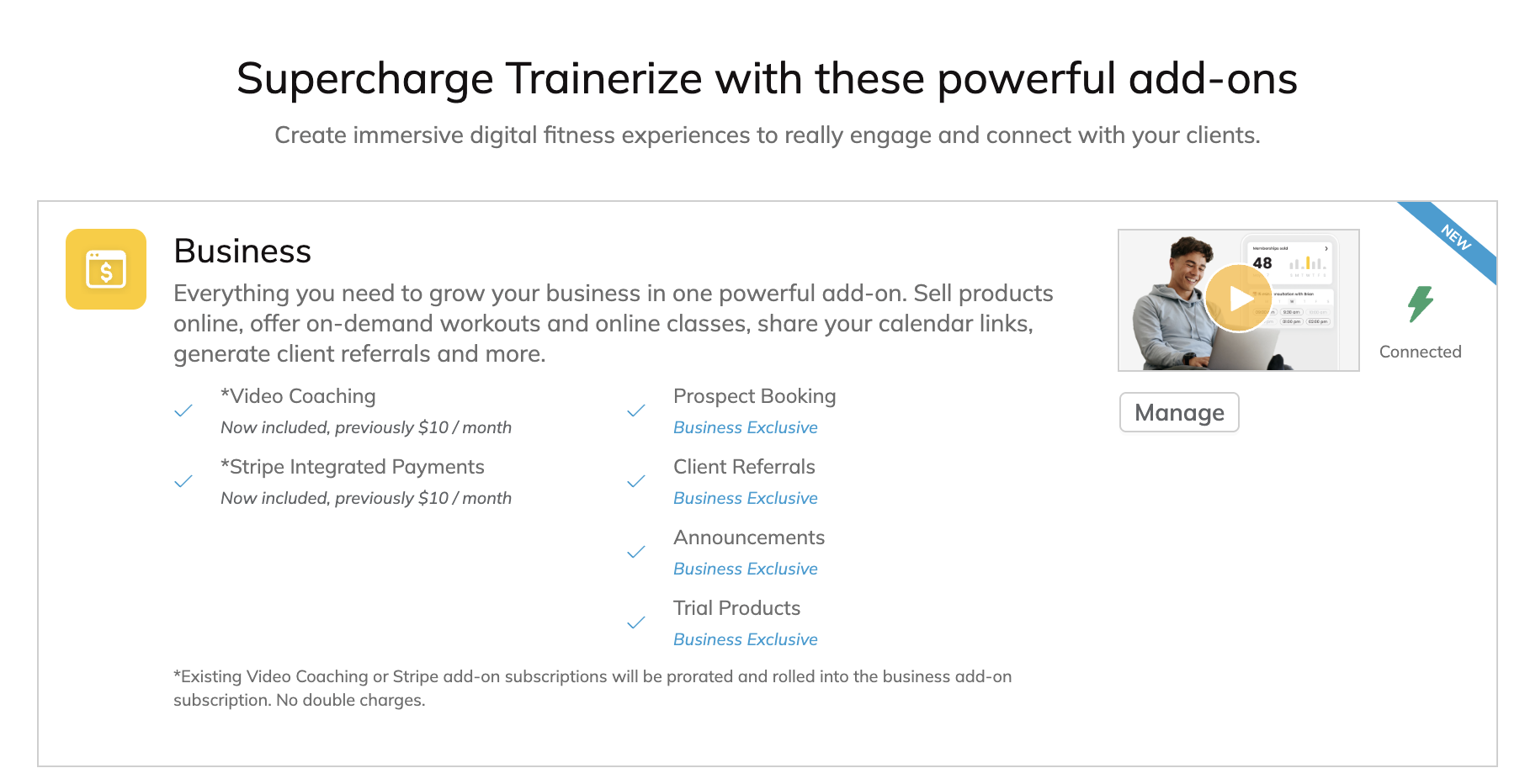Click the Business add-on title
This screenshot has width=1525, height=784.
coord(242,251)
